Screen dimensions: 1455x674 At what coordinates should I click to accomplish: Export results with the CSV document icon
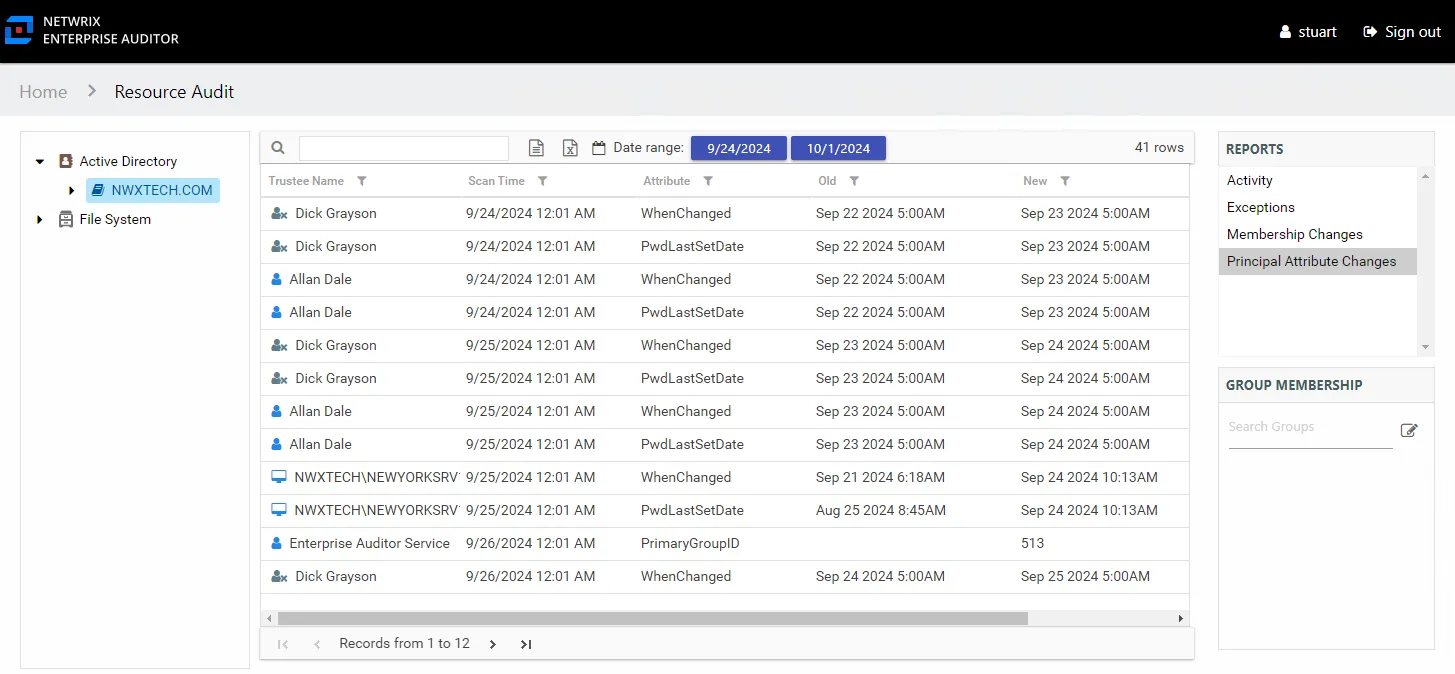click(537, 148)
